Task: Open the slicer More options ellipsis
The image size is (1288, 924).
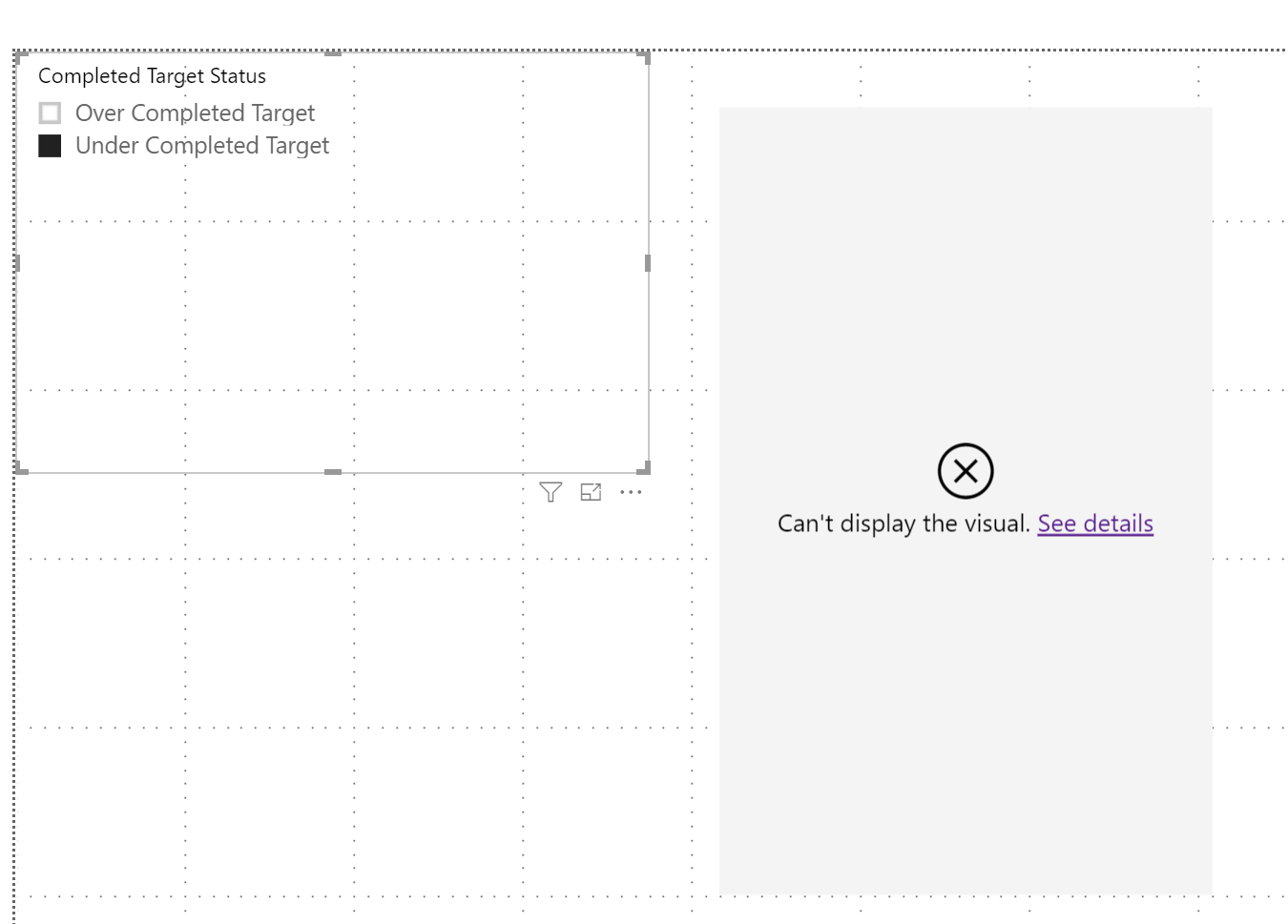Action: [x=631, y=492]
